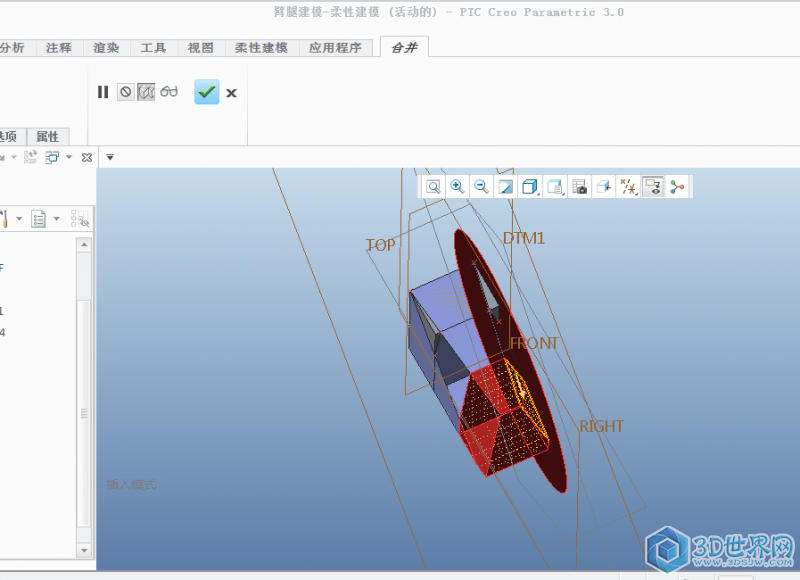
Task: Select the TOP datum plane label
Action: tap(381, 245)
